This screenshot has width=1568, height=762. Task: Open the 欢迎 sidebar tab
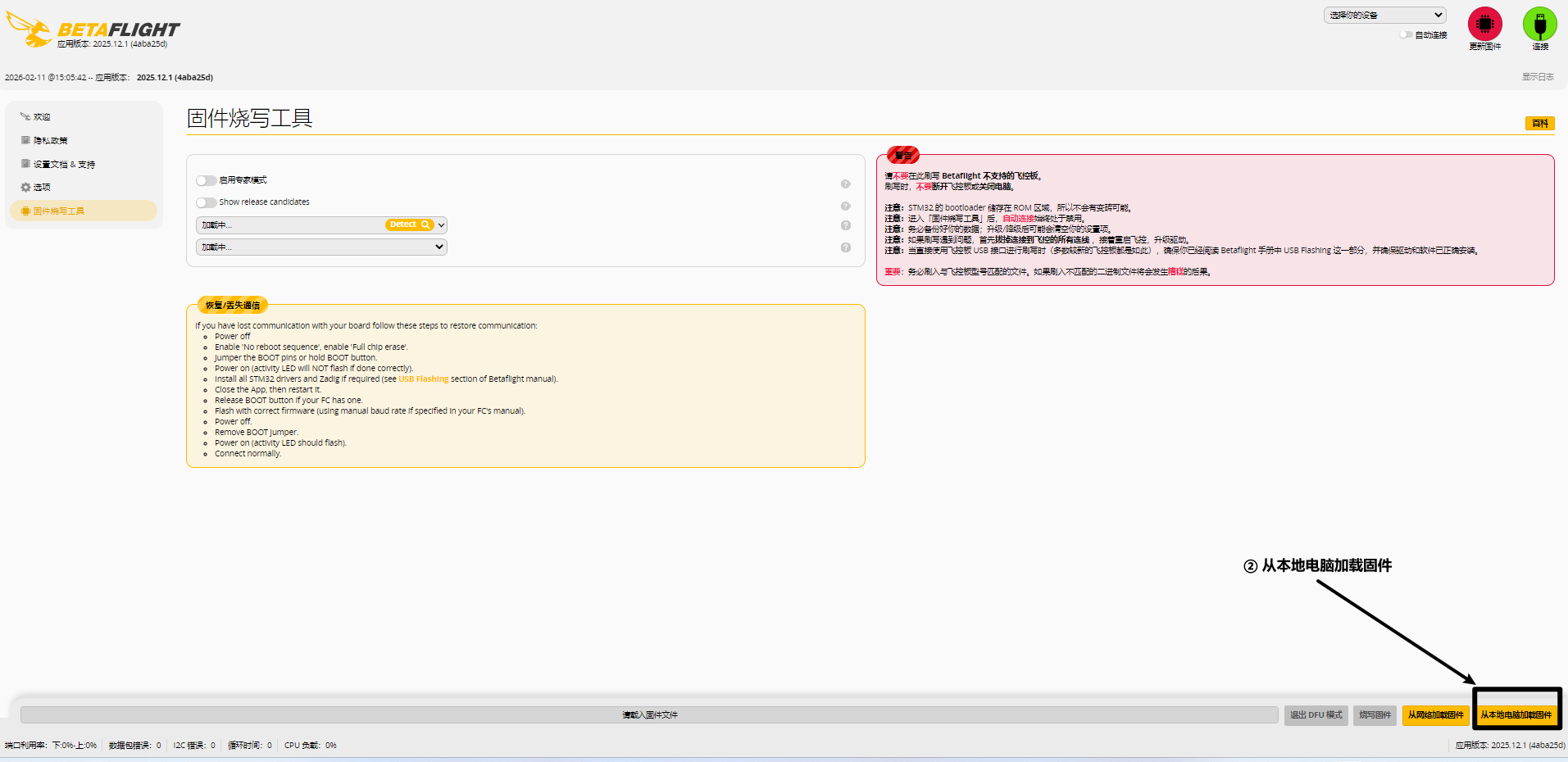(x=42, y=117)
